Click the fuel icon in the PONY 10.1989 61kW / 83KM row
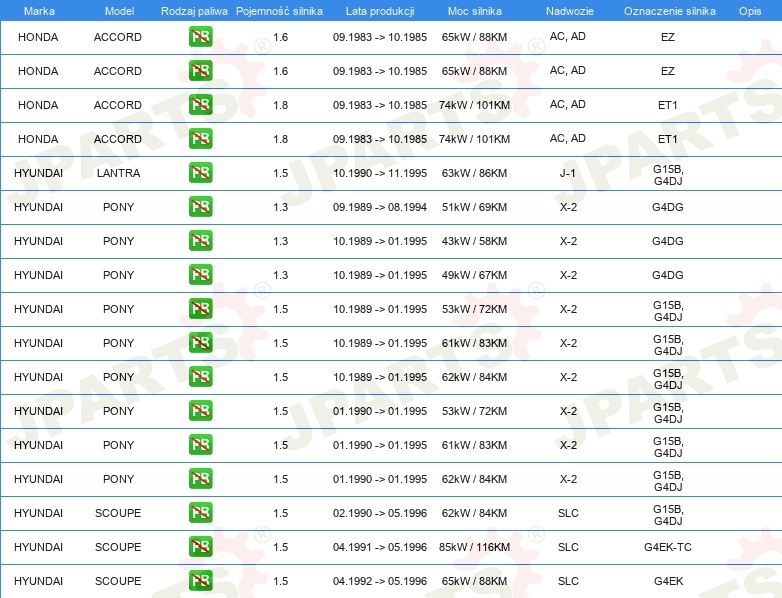Viewport: 782px width, 598px height. 200,342
